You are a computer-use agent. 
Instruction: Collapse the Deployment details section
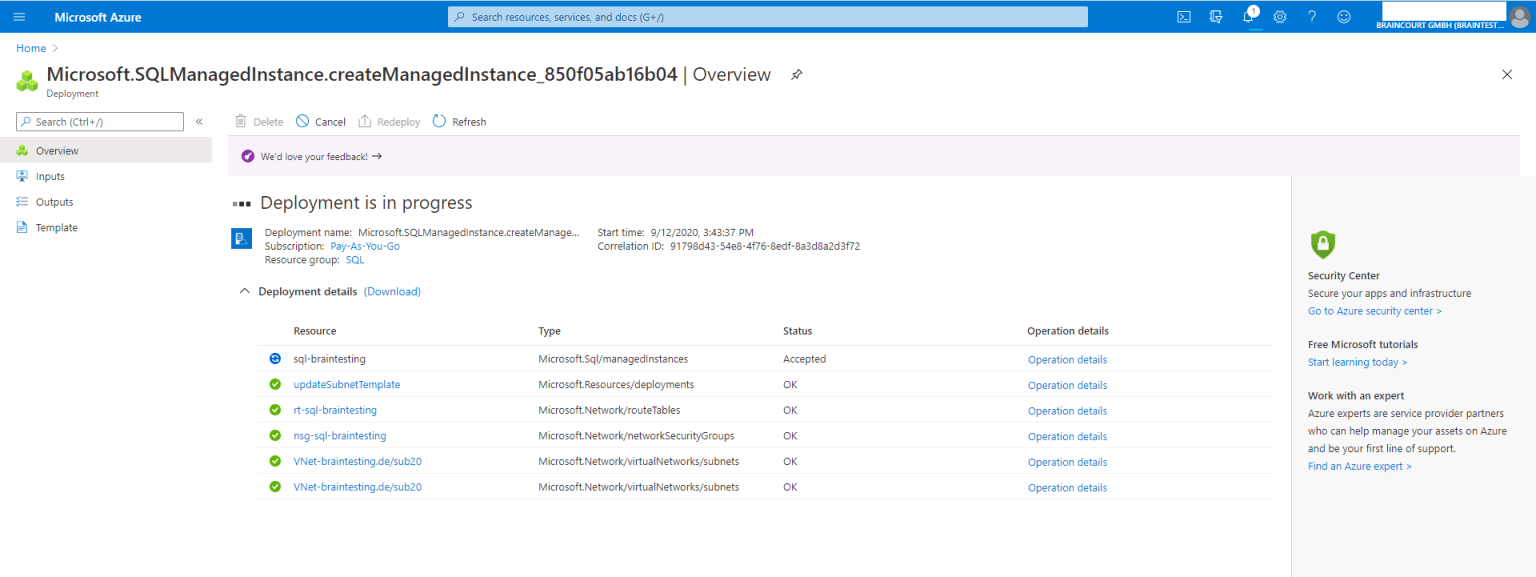(x=243, y=292)
